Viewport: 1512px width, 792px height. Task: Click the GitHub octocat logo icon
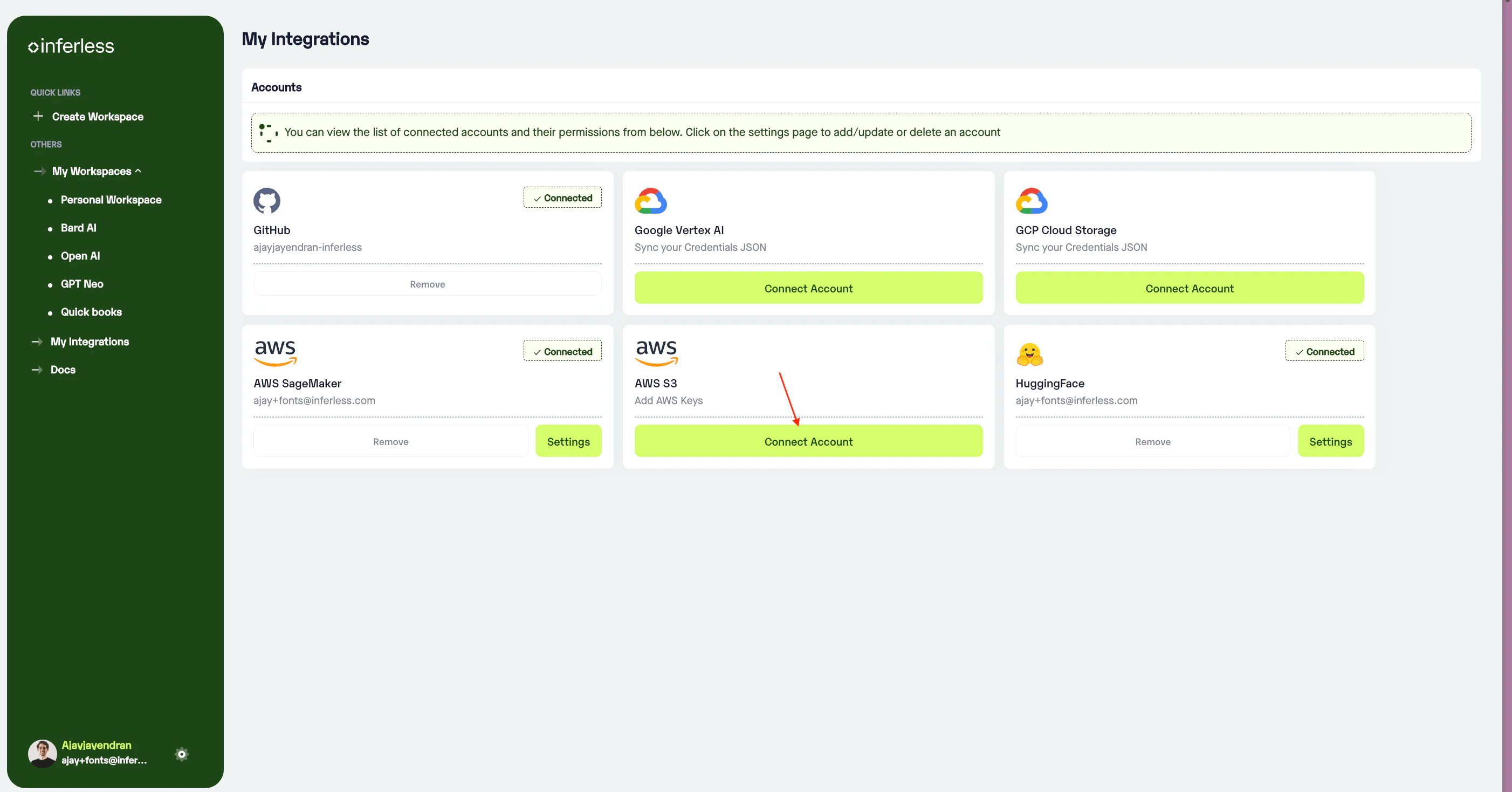[266, 201]
